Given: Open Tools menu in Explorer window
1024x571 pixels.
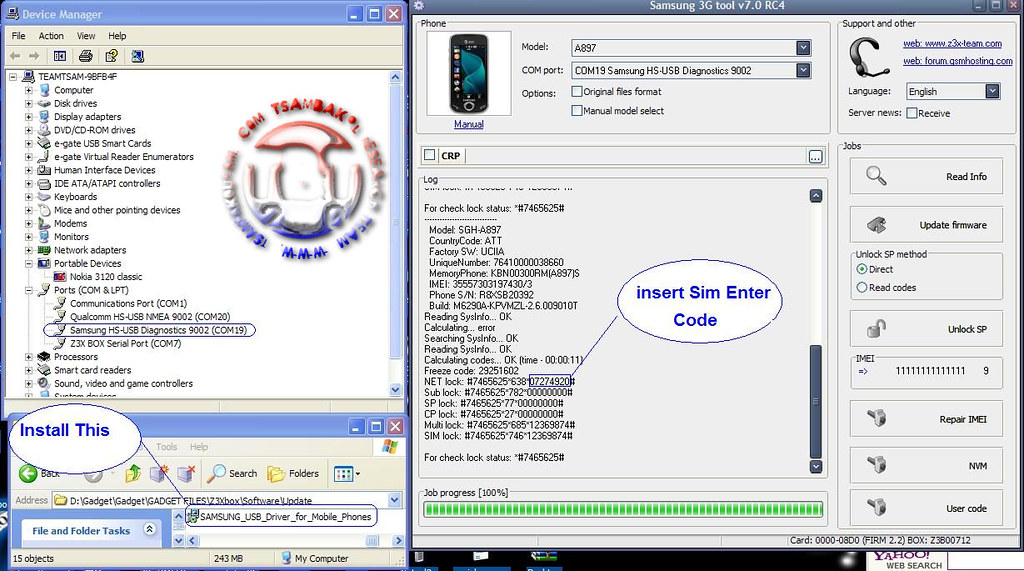Looking at the screenshot, I should [167, 447].
